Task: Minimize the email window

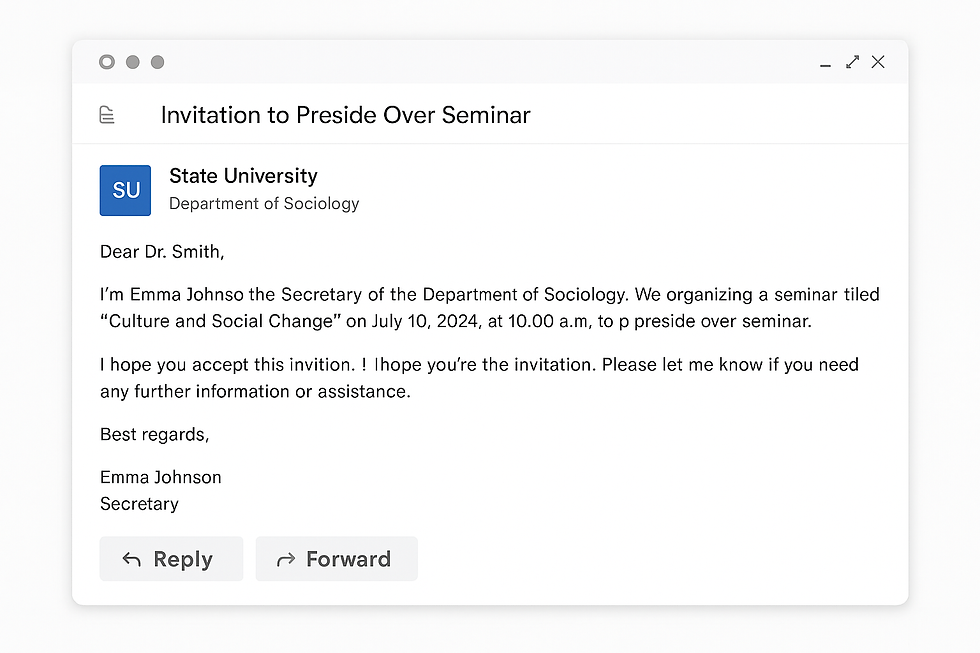Action: coord(825,62)
